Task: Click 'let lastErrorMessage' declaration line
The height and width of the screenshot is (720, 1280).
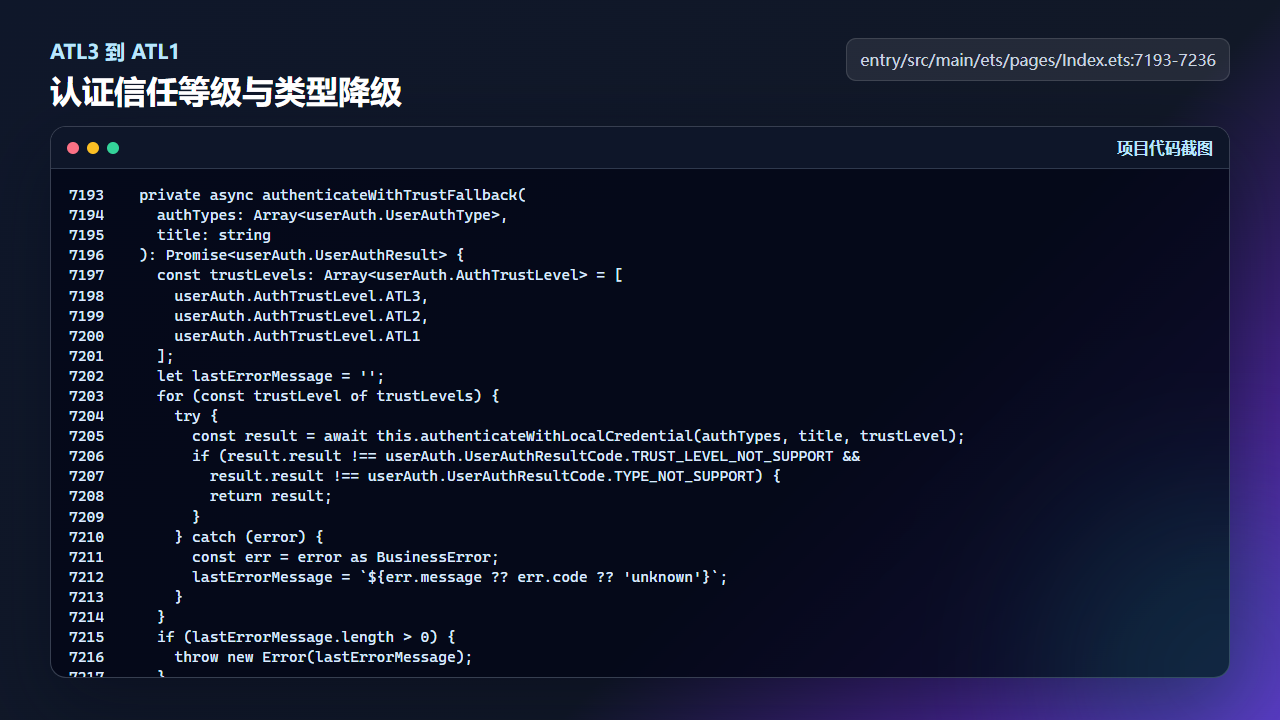Action: tap(271, 376)
